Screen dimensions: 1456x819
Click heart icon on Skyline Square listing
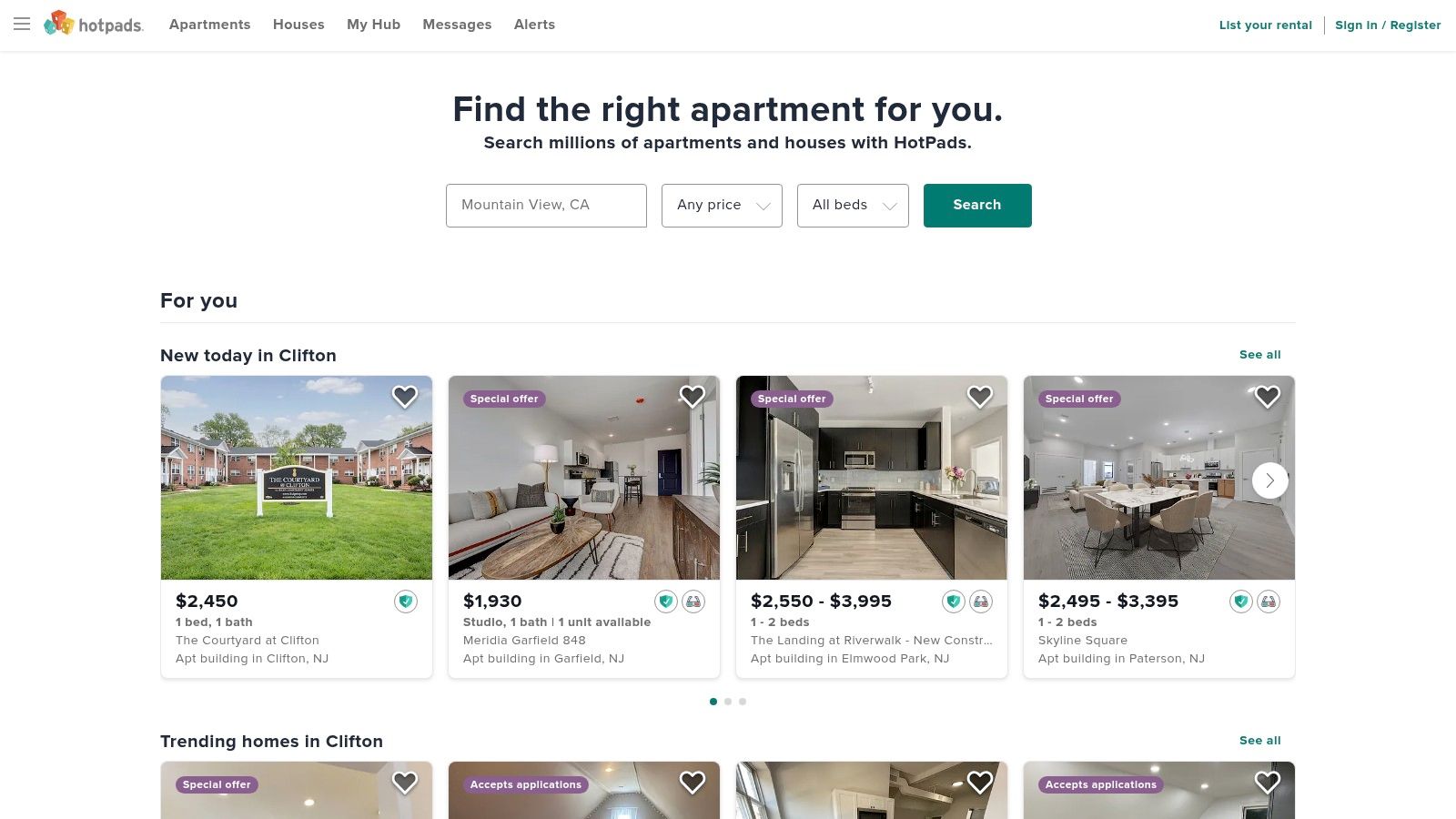coord(1268,397)
